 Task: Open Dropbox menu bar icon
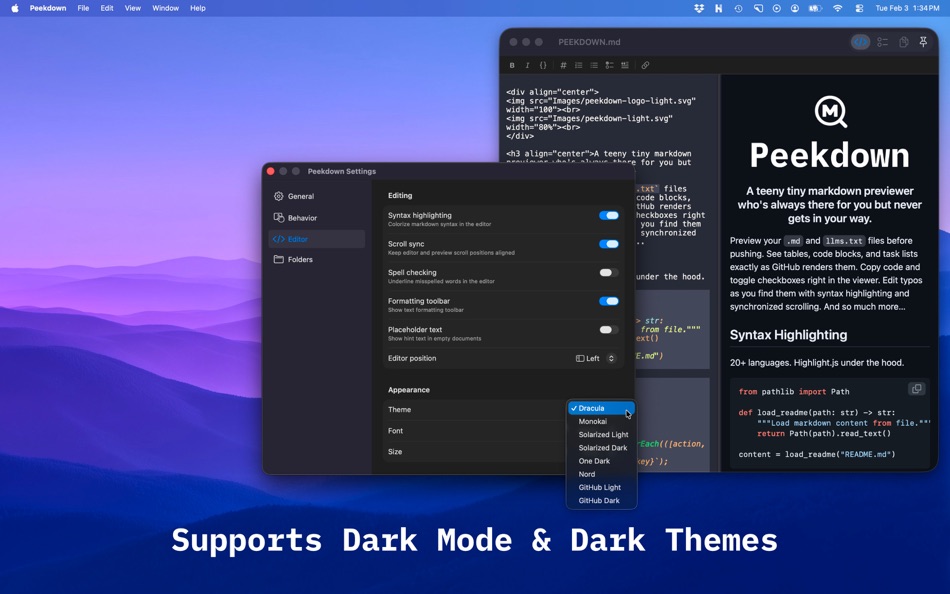coord(699,8)
